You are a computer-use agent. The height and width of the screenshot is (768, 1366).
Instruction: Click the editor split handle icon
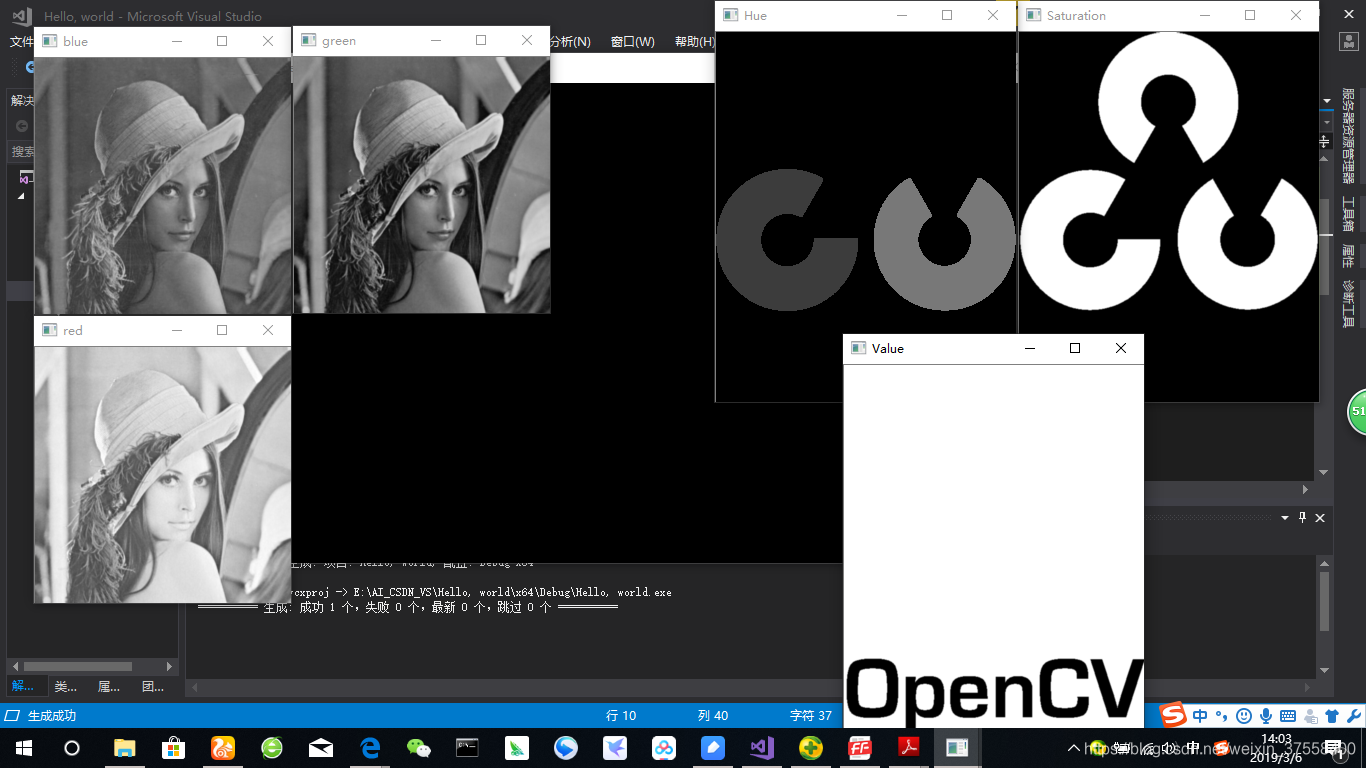1326,142
